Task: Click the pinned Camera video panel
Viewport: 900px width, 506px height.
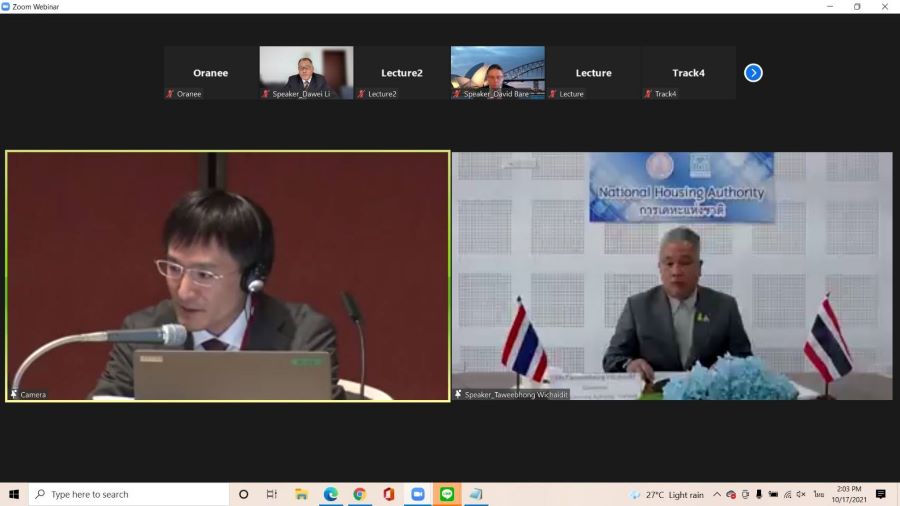Action: click(228, 276)
